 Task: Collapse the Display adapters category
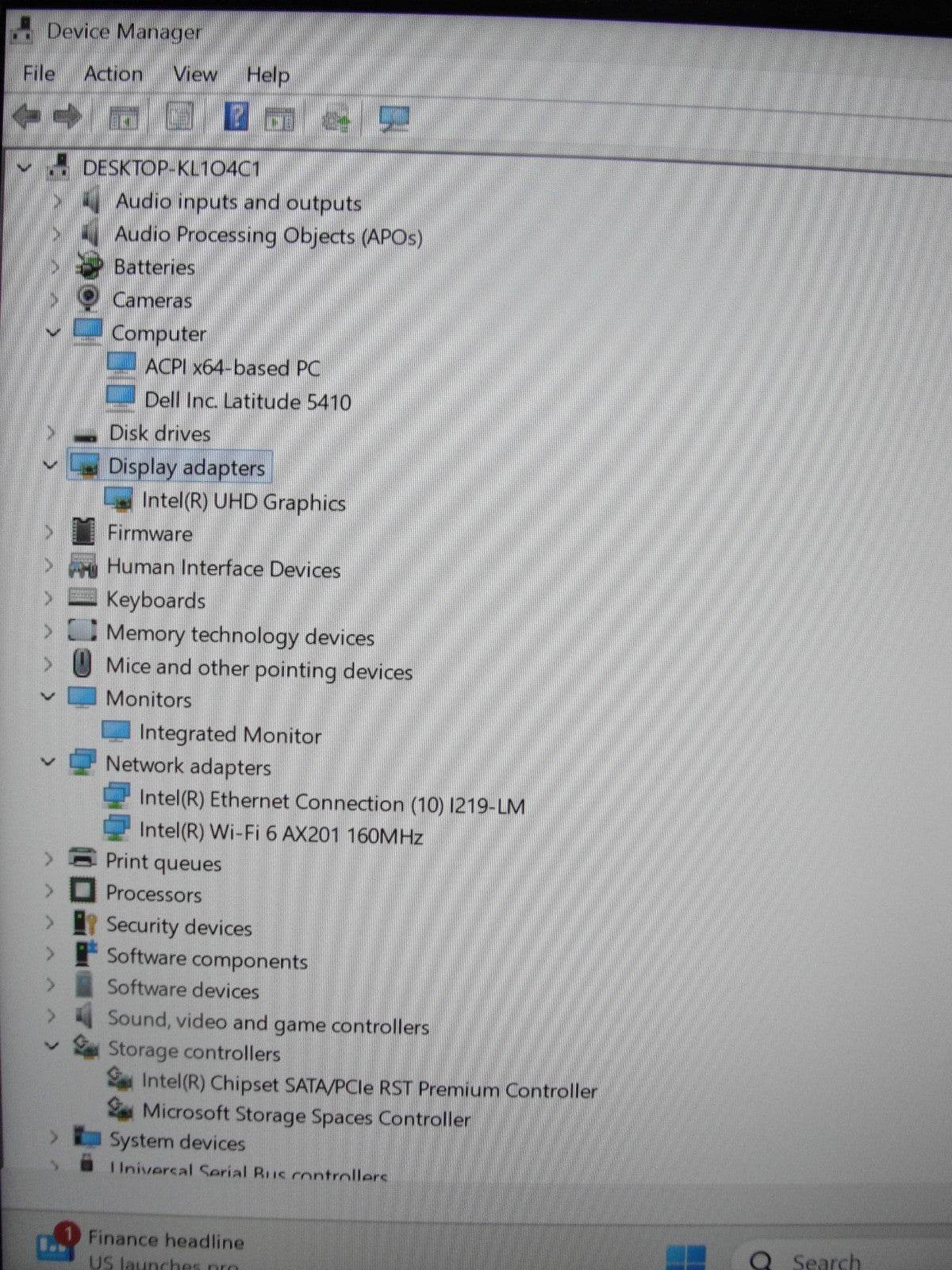[x=51, y=465]
